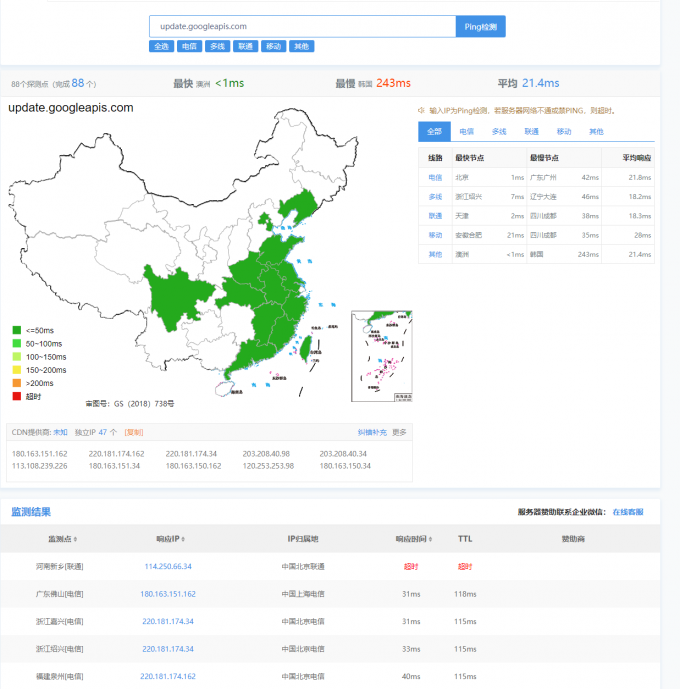Switch to the 其他 tab above the route table
Screen dimensions: 680x689
pyautogui.click(x=596, y=131)
